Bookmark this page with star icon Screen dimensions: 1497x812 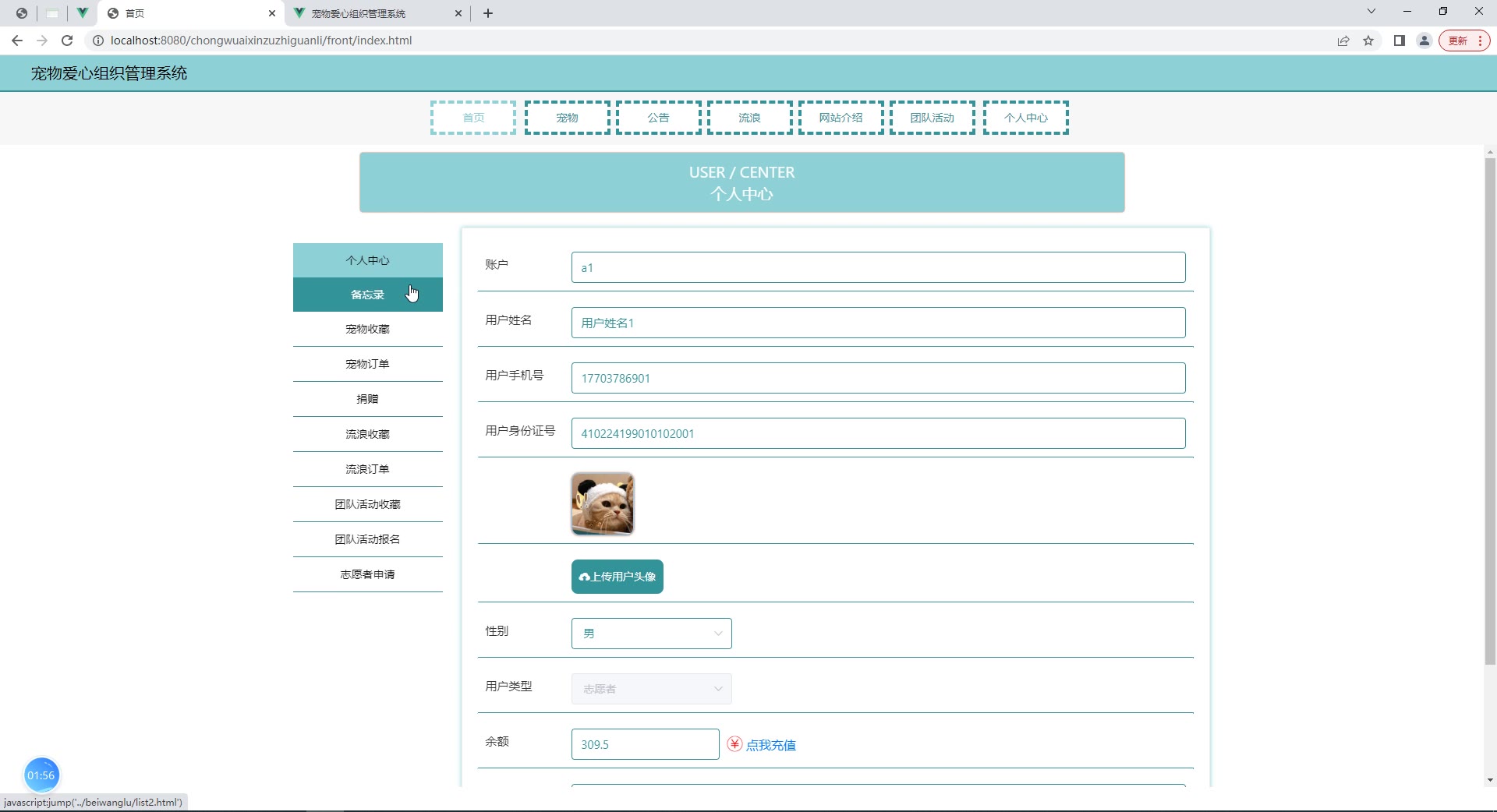click(1368, 41)
